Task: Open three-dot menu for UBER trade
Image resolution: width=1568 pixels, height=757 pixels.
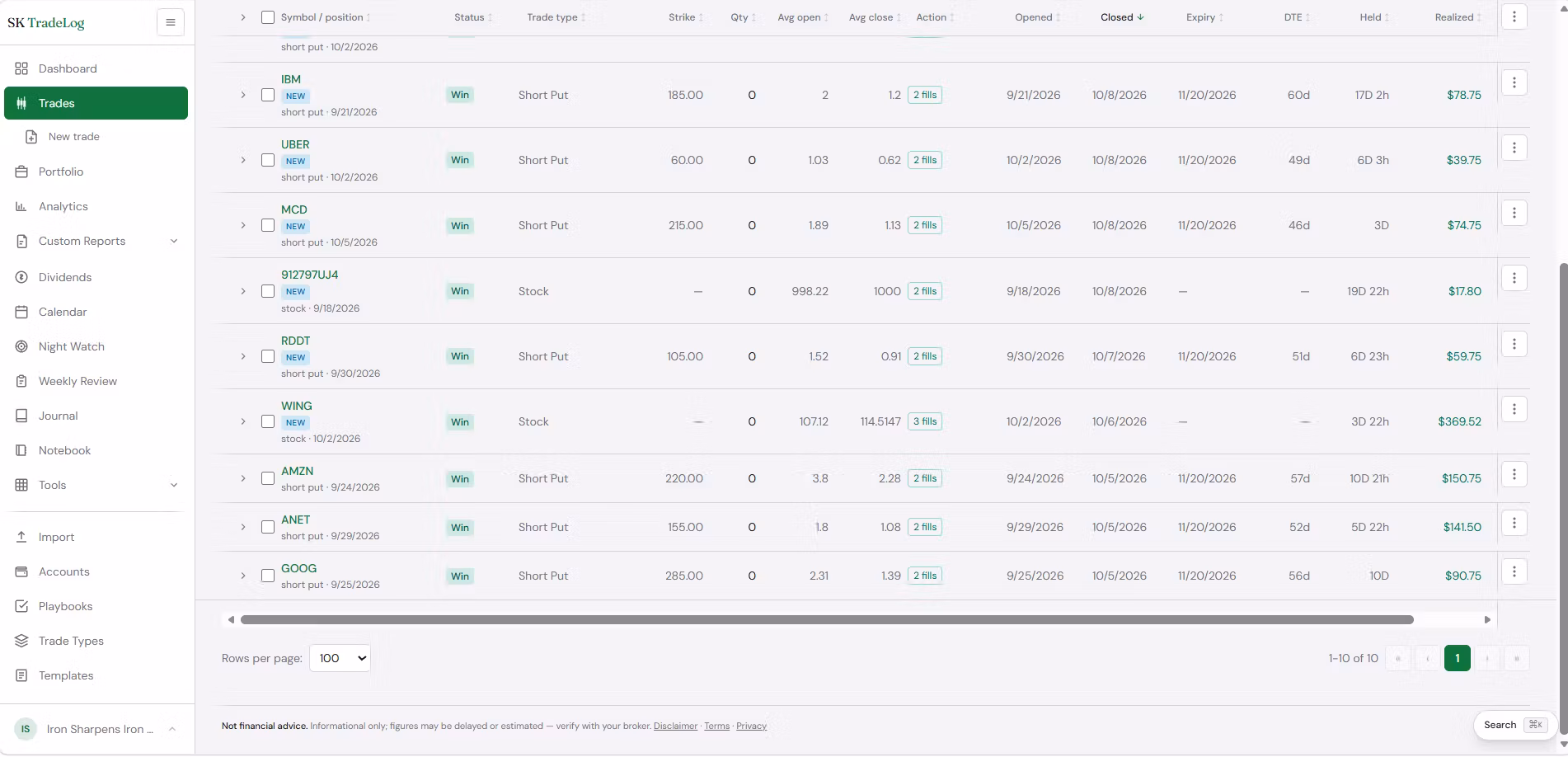Action: click(1514, 148)
